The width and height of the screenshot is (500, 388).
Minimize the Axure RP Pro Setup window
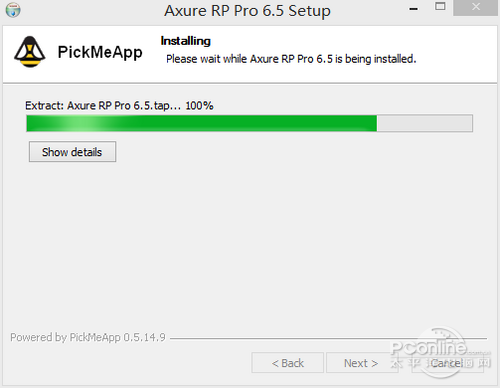point(414,9)
